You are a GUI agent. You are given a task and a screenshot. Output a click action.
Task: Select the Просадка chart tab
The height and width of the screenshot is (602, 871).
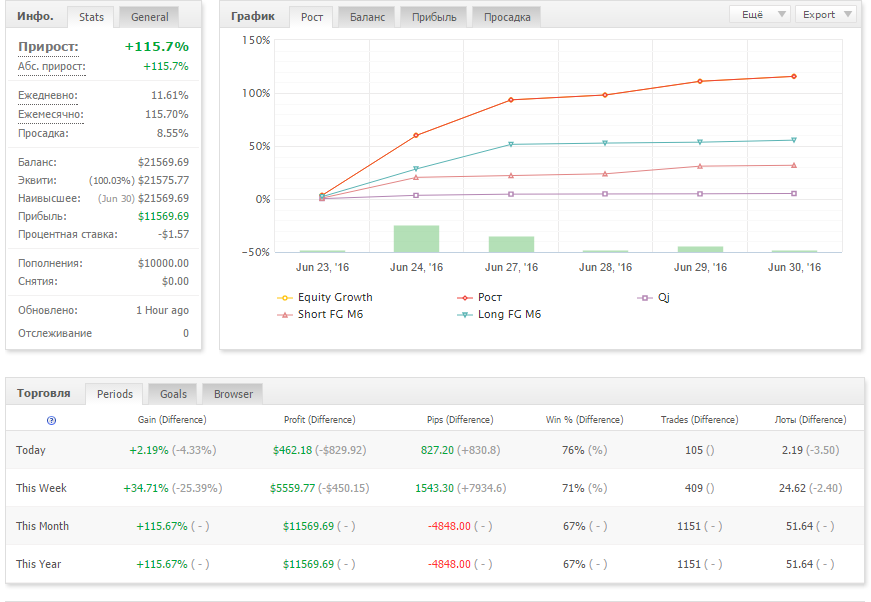click(x=507, y=17)
